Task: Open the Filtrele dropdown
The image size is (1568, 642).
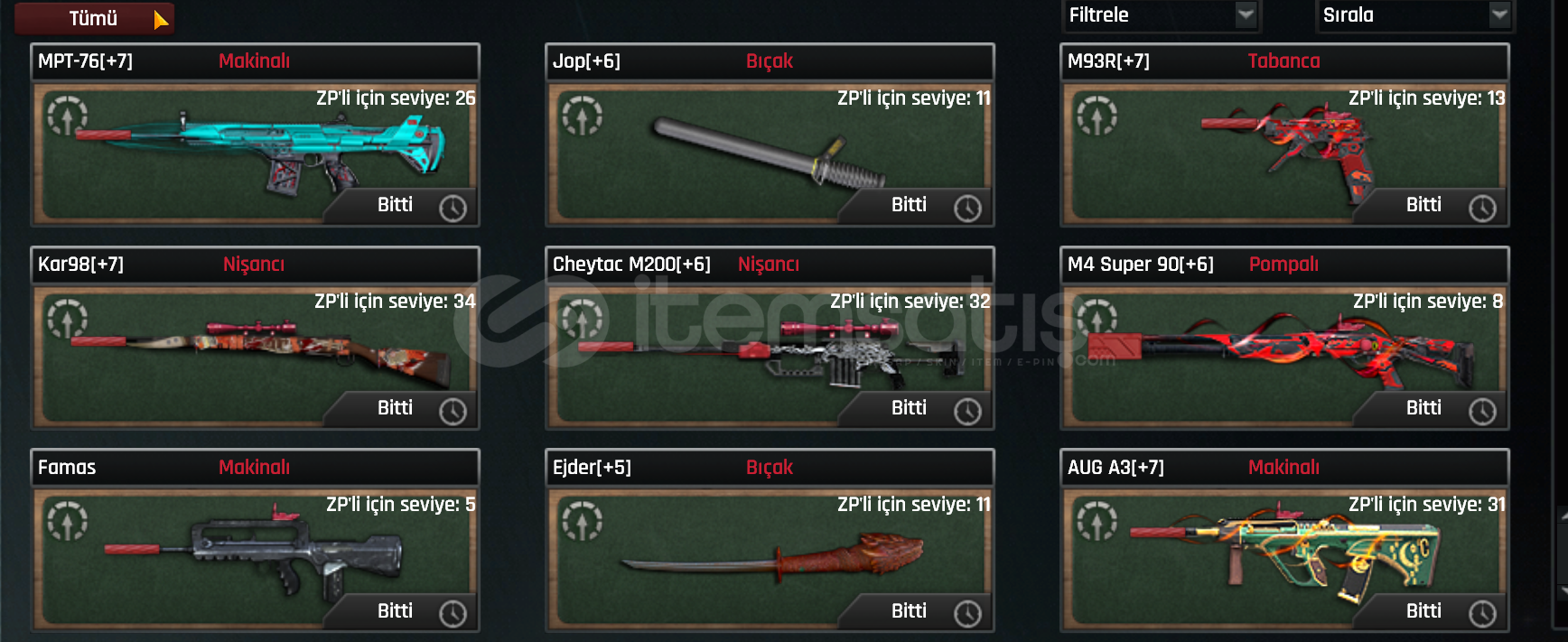Action: 1162,14
